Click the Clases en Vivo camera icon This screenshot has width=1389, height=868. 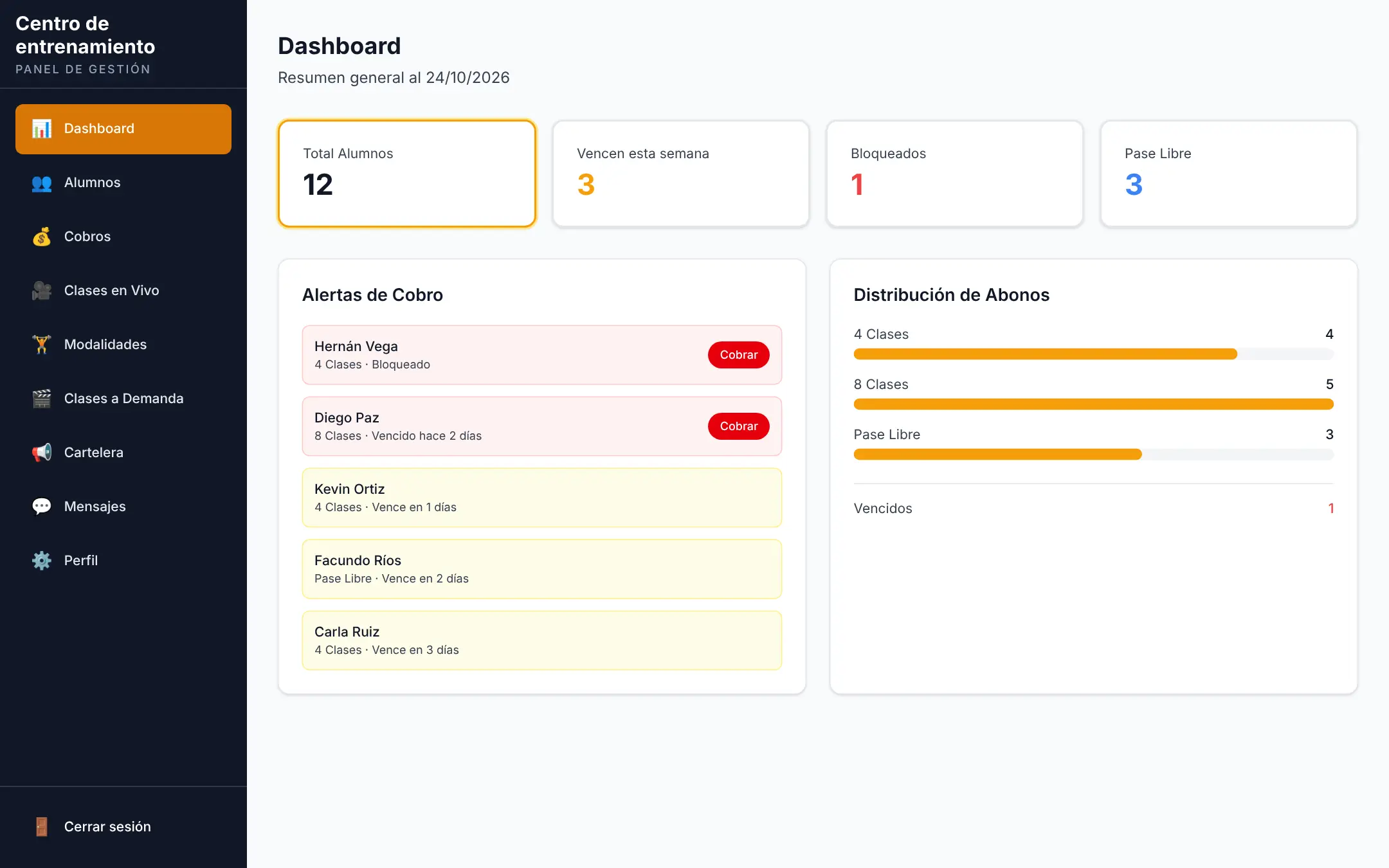[42, 291]
